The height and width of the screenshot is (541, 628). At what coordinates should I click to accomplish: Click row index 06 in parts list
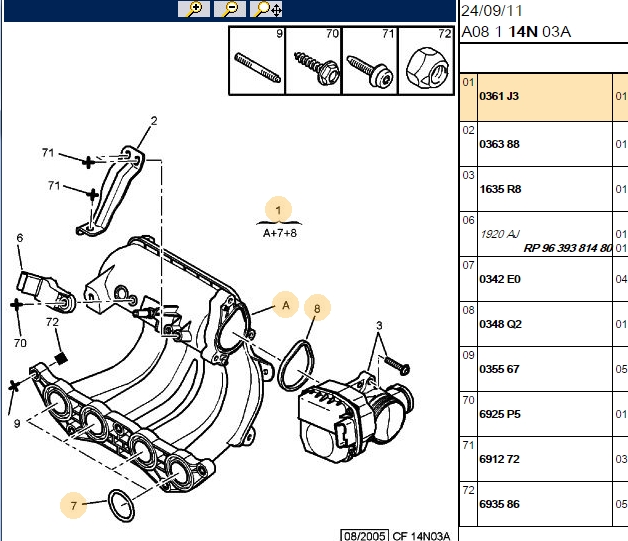pos(468,220)
